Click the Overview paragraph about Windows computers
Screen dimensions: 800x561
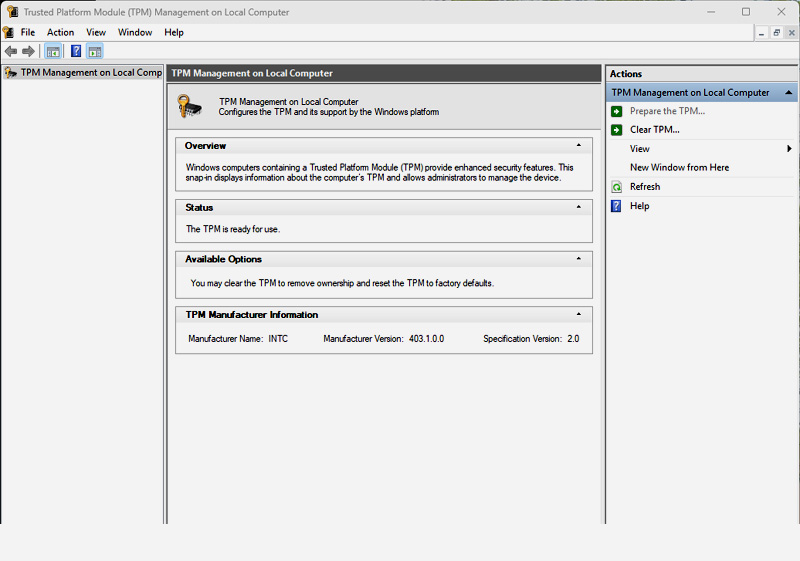(x=379, y=172)
